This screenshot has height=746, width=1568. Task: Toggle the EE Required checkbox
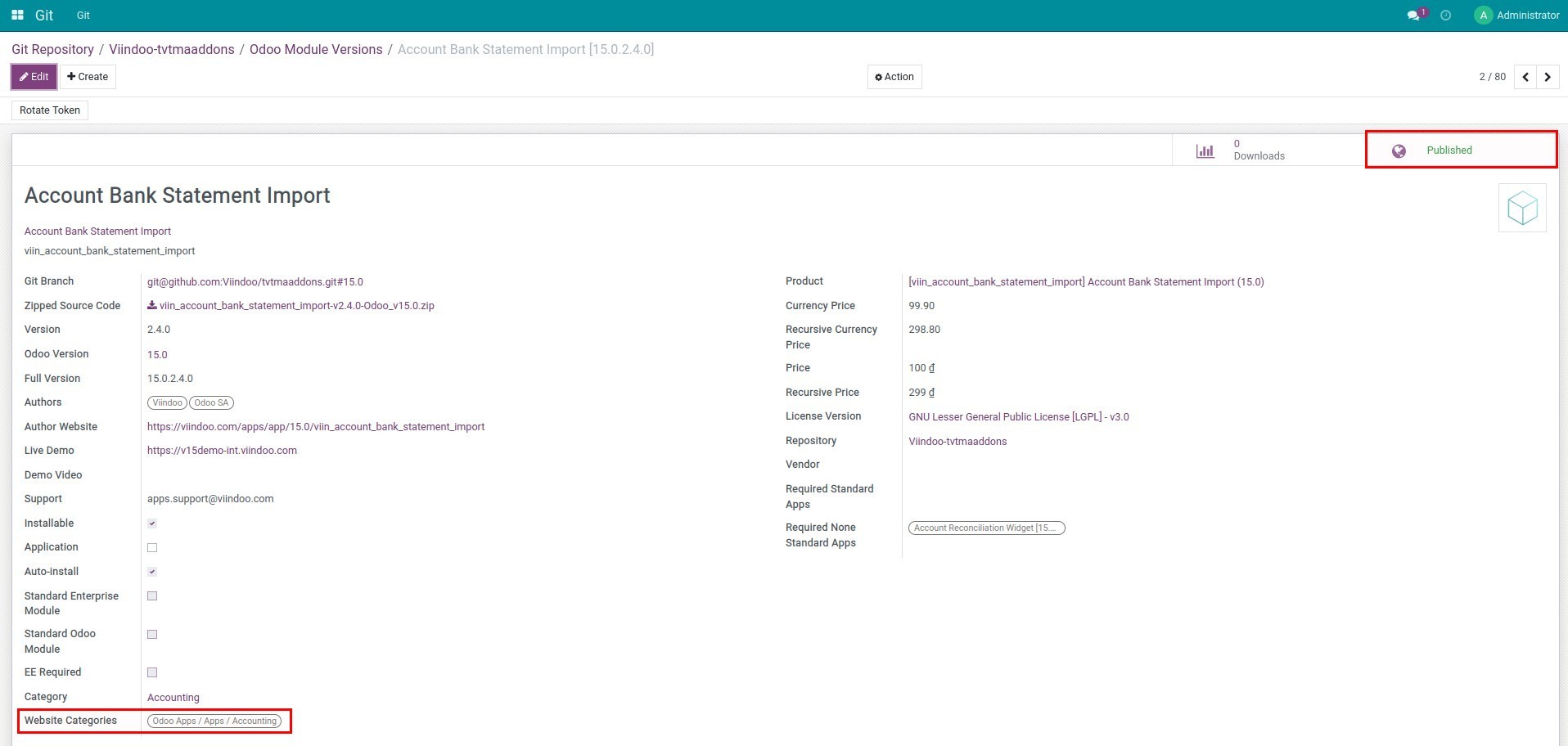coord(152,672)
